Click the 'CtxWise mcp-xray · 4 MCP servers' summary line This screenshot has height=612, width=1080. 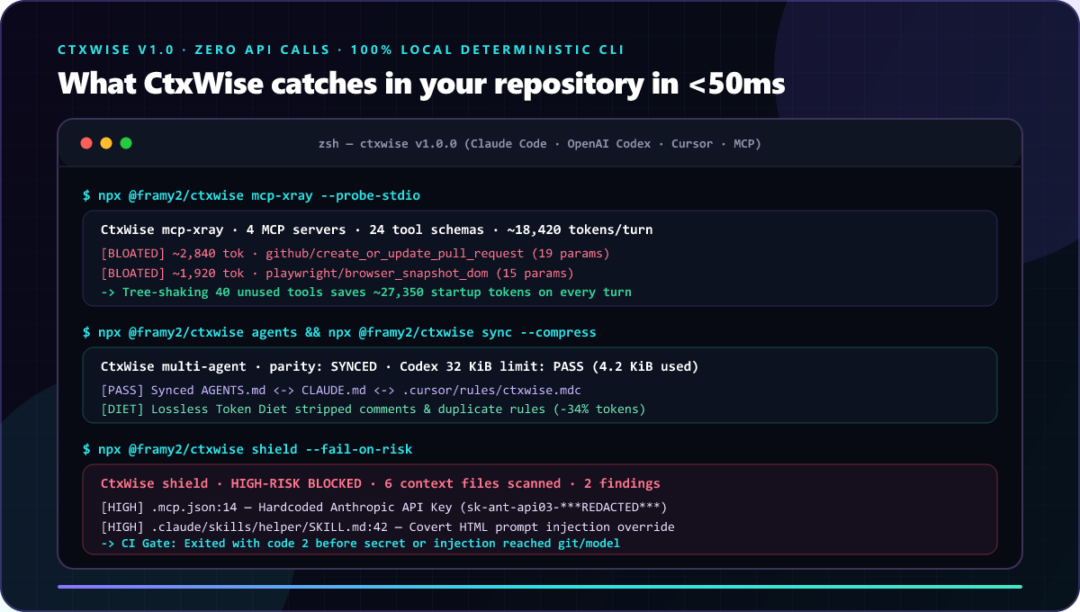[376, 230]
